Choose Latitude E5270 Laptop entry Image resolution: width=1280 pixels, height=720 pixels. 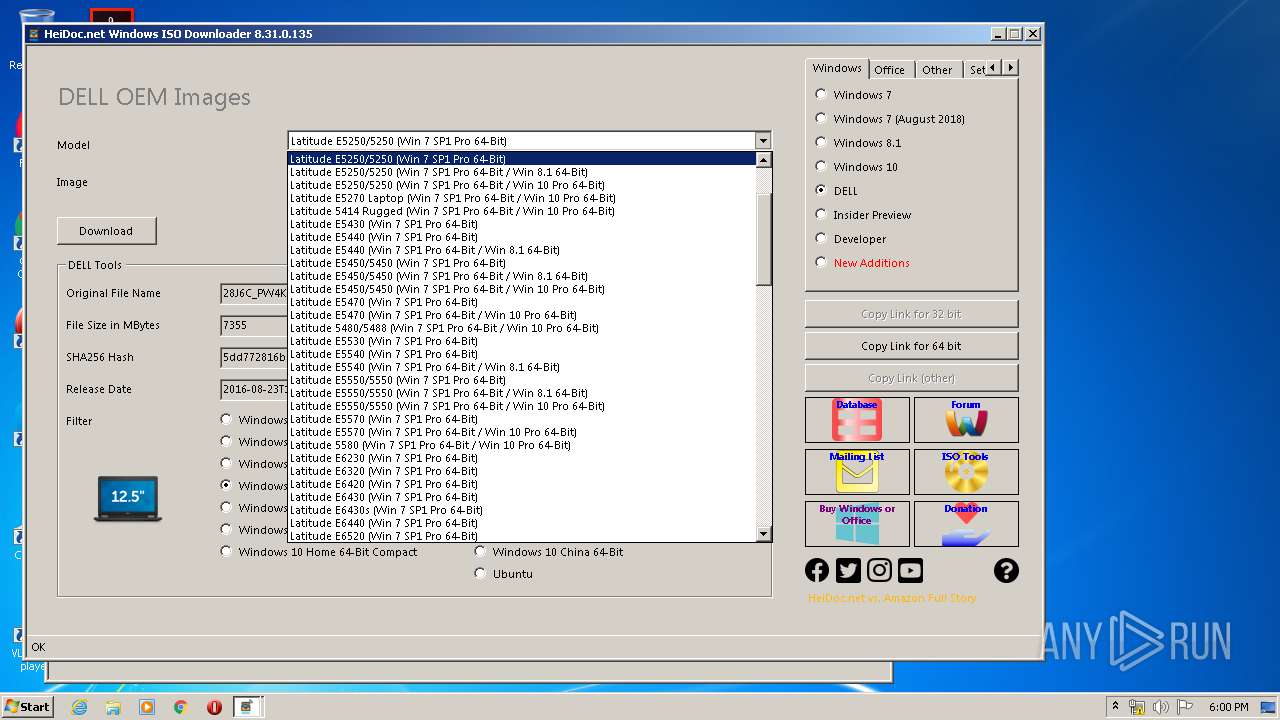click(x=521, y=198)
